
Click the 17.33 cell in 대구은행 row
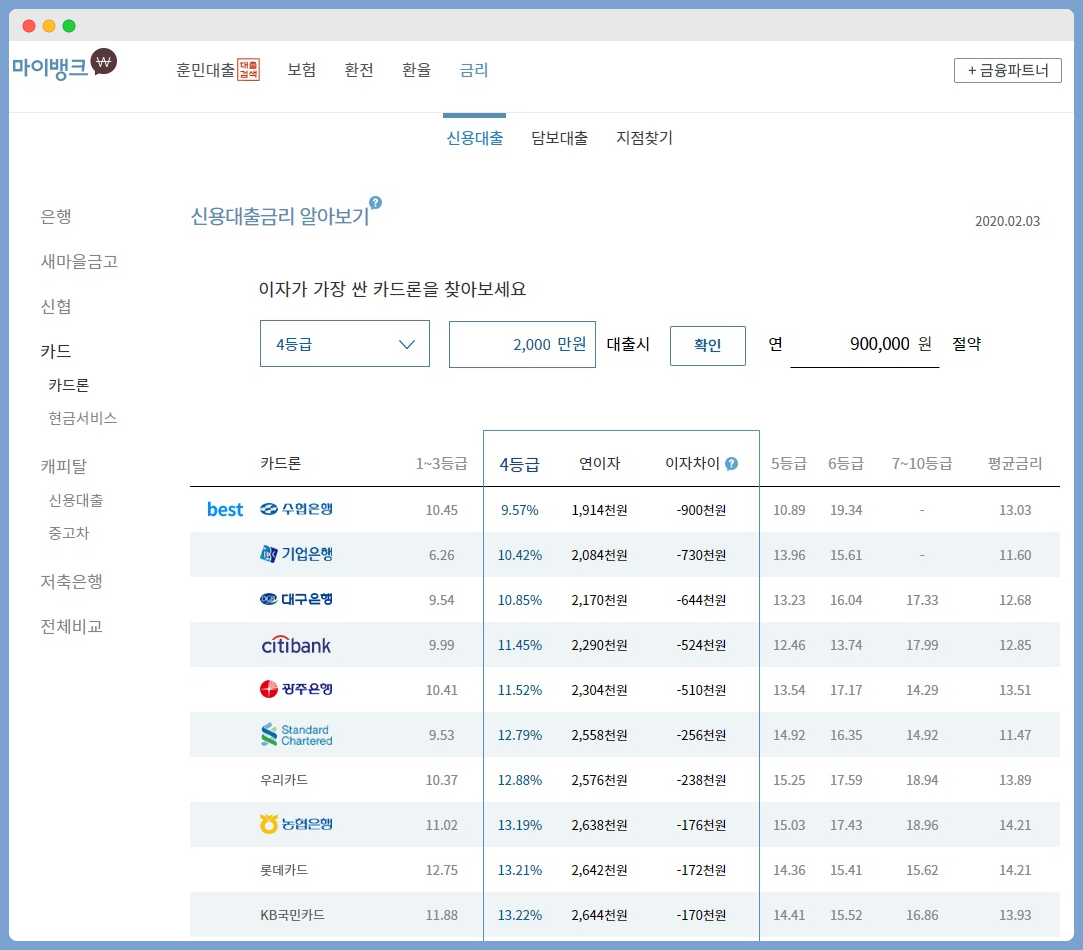tap(922, 600)
